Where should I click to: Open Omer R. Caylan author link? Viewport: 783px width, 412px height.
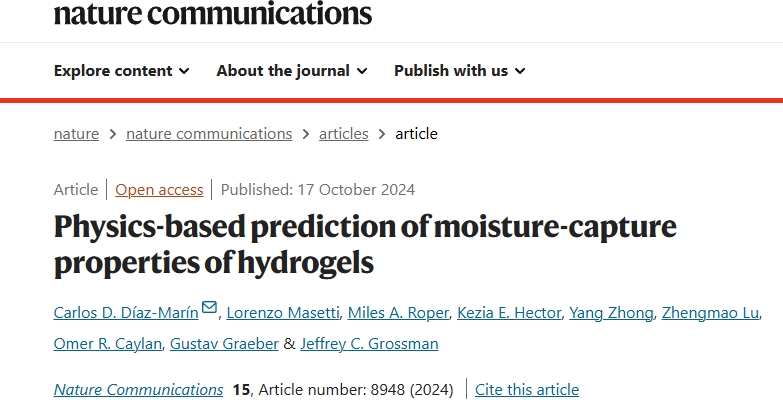(108, 344)
